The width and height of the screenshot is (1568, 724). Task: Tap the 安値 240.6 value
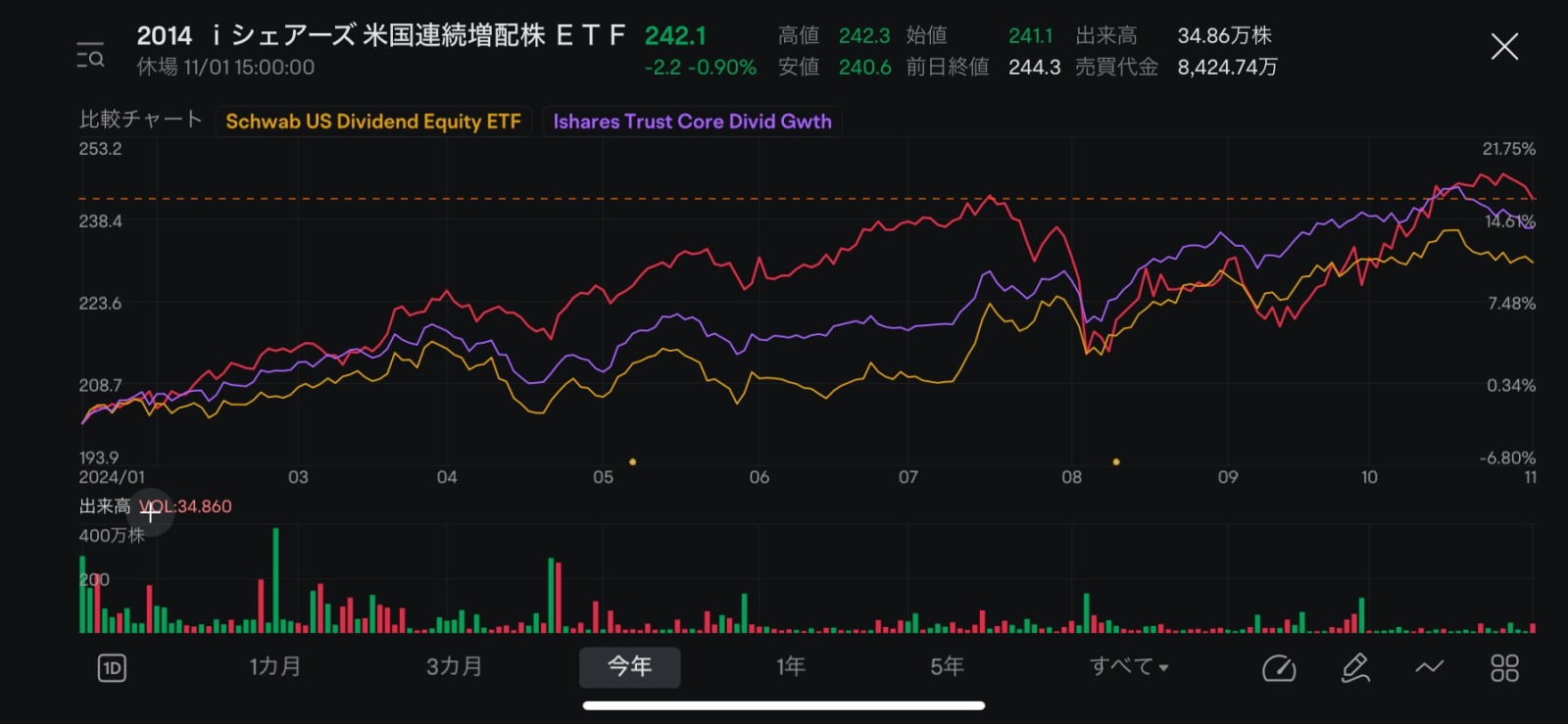tap(864, 67)
